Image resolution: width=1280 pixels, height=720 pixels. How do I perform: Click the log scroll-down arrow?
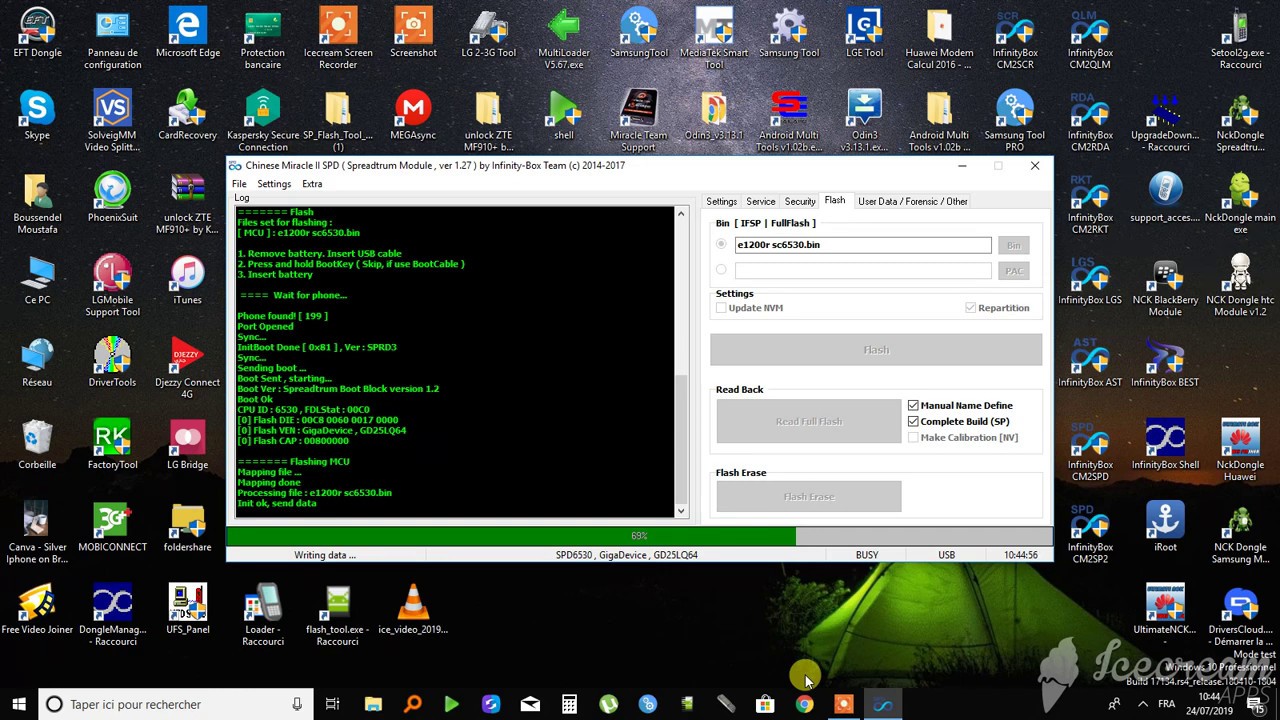[x=681, y=511]
